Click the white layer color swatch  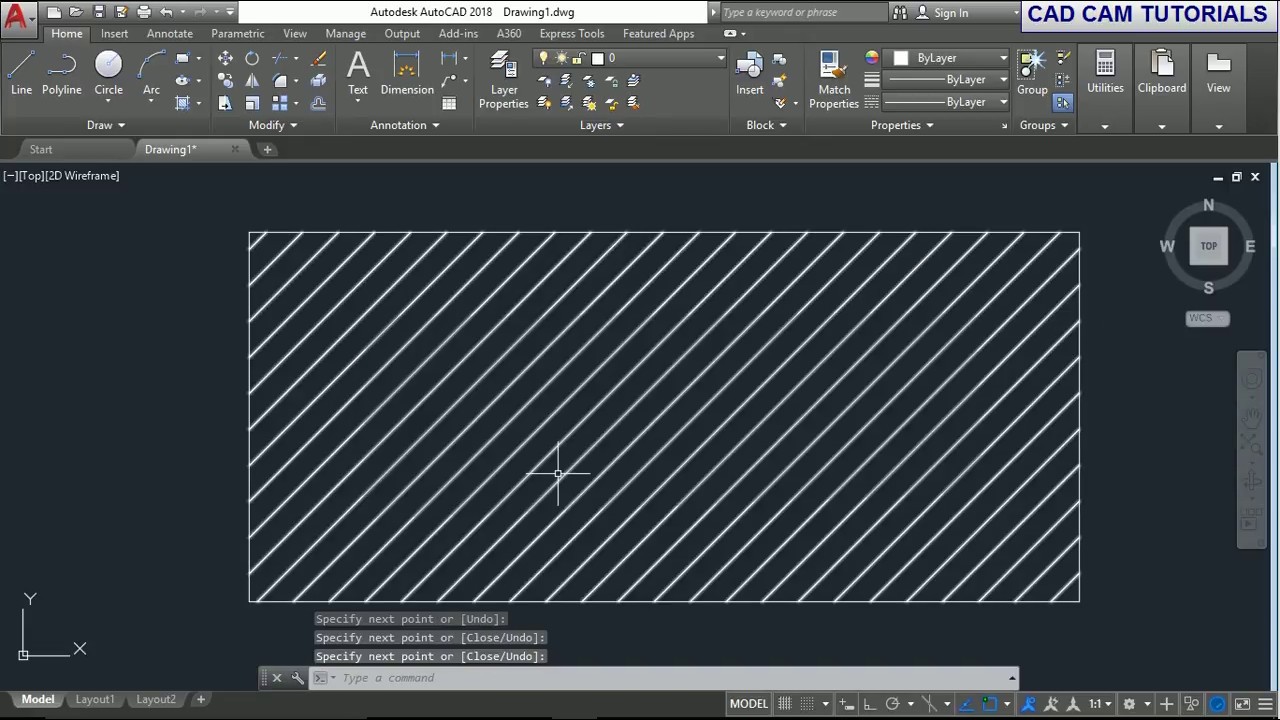coord(597,58)
